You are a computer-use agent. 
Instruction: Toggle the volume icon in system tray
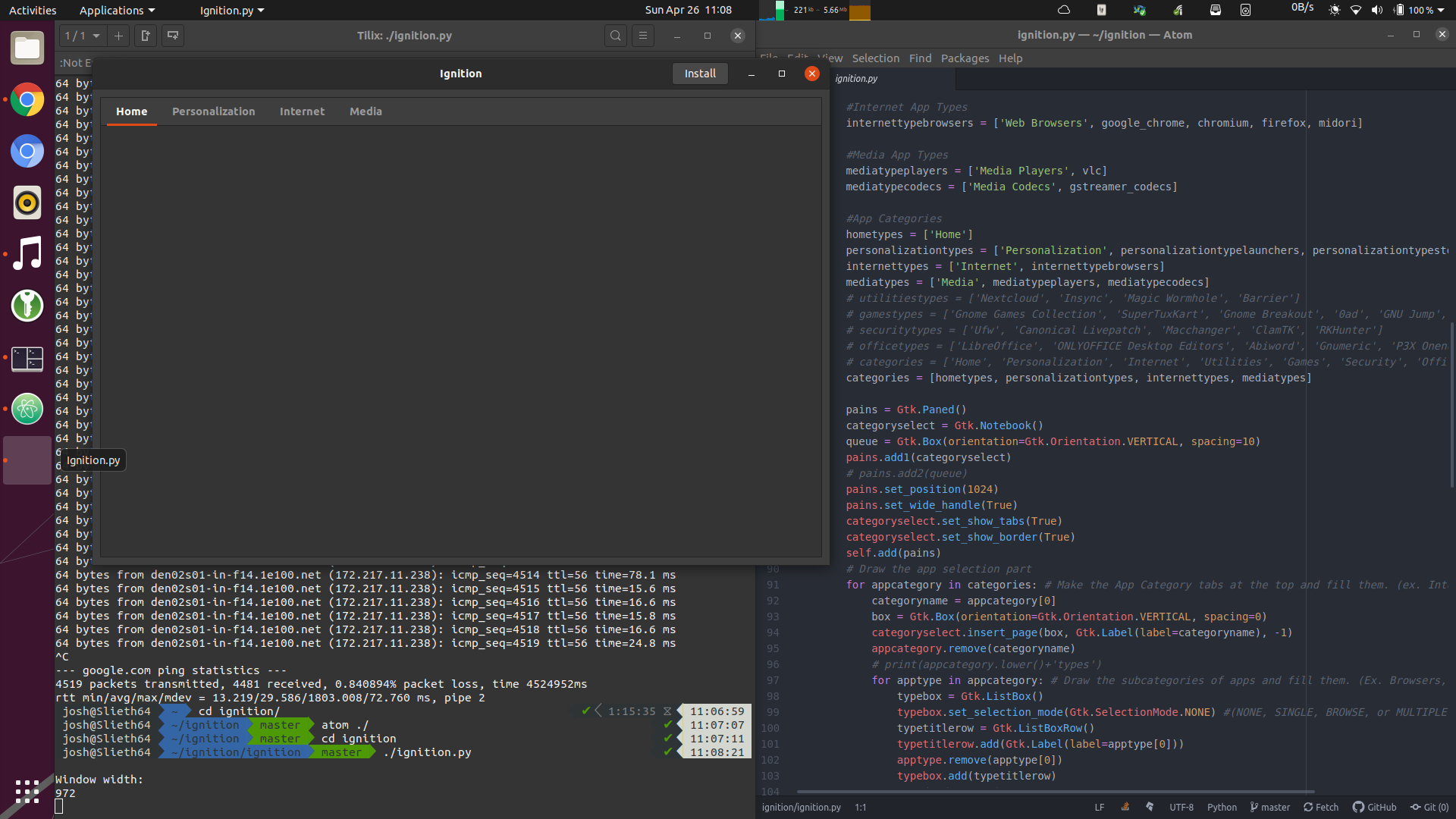[1376, 9]
